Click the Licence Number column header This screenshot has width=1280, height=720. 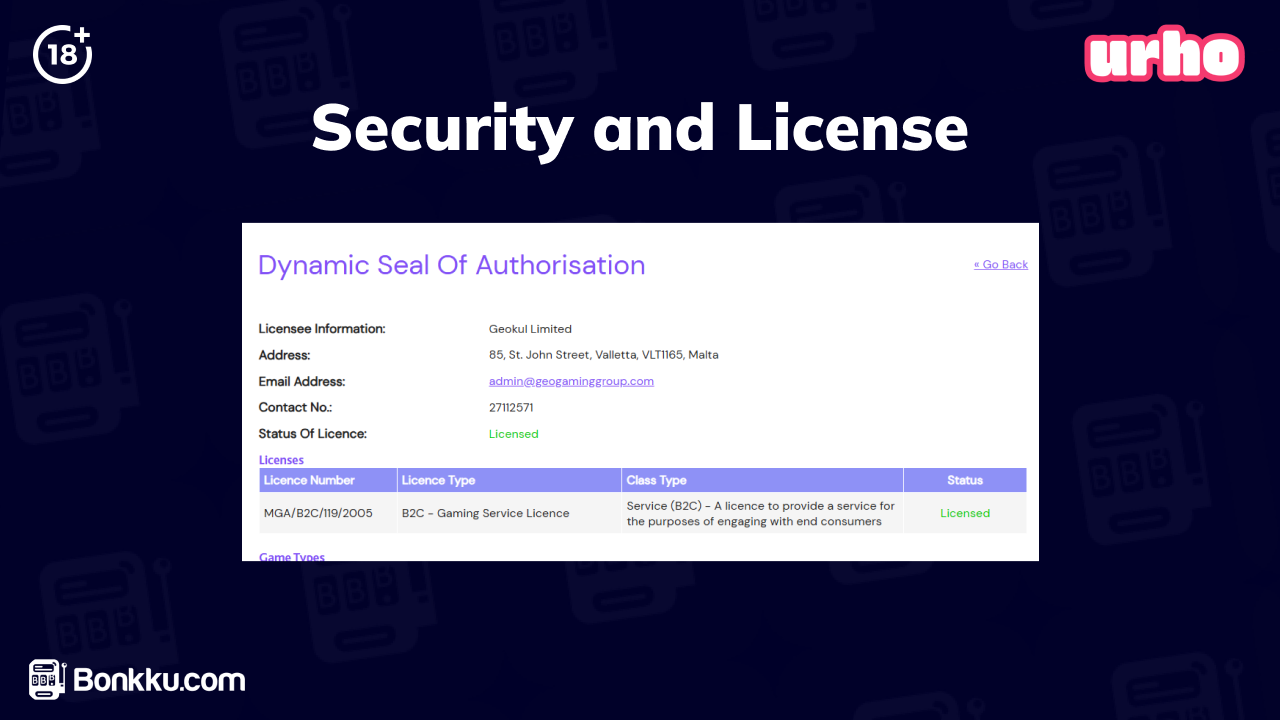328,480
